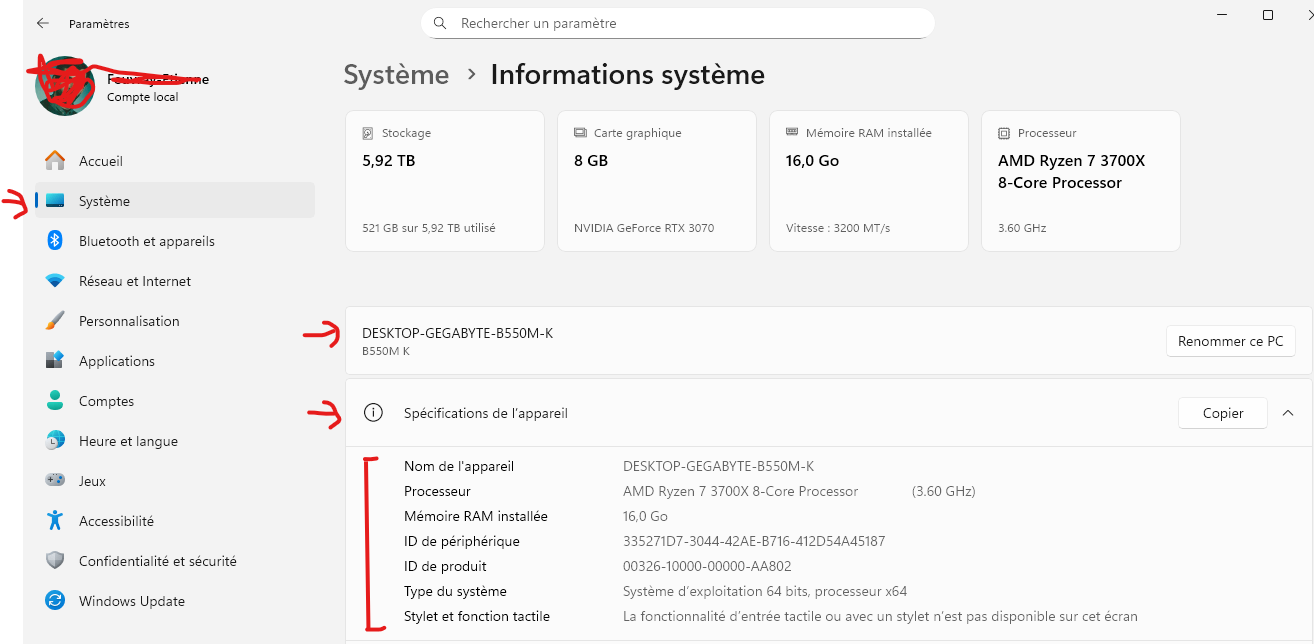Select Système in the sidebar
Image resolution: width=1314 pixels, height=644 pixels.
click(175, 201)
